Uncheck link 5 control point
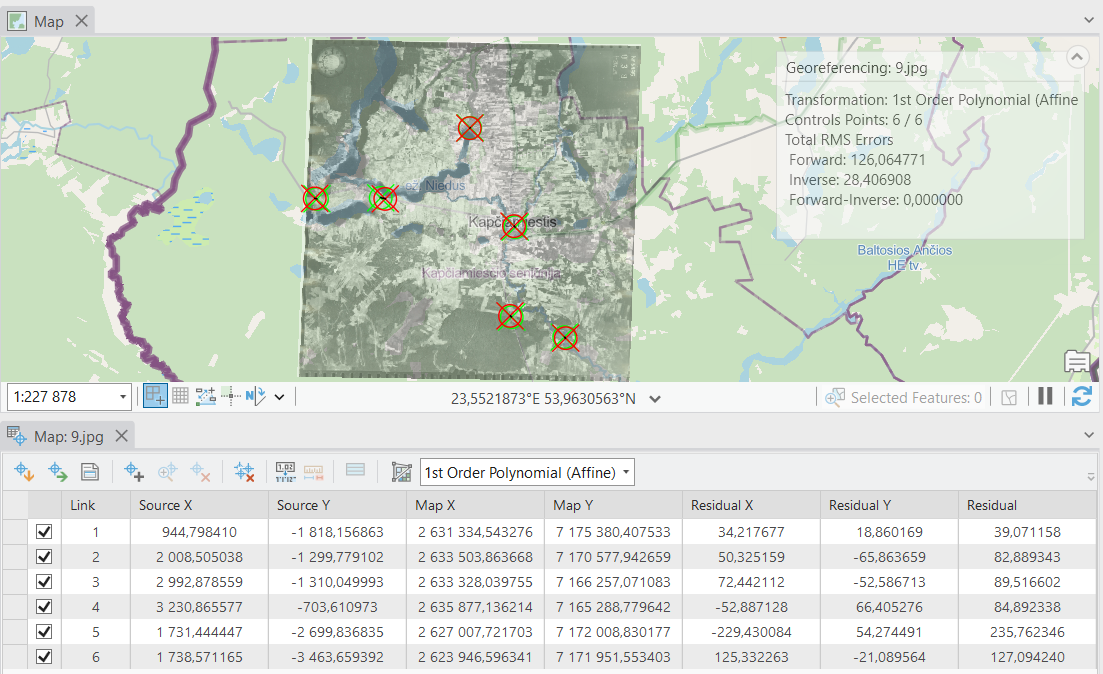1103x674 pixels. click(x=44, y=632)
